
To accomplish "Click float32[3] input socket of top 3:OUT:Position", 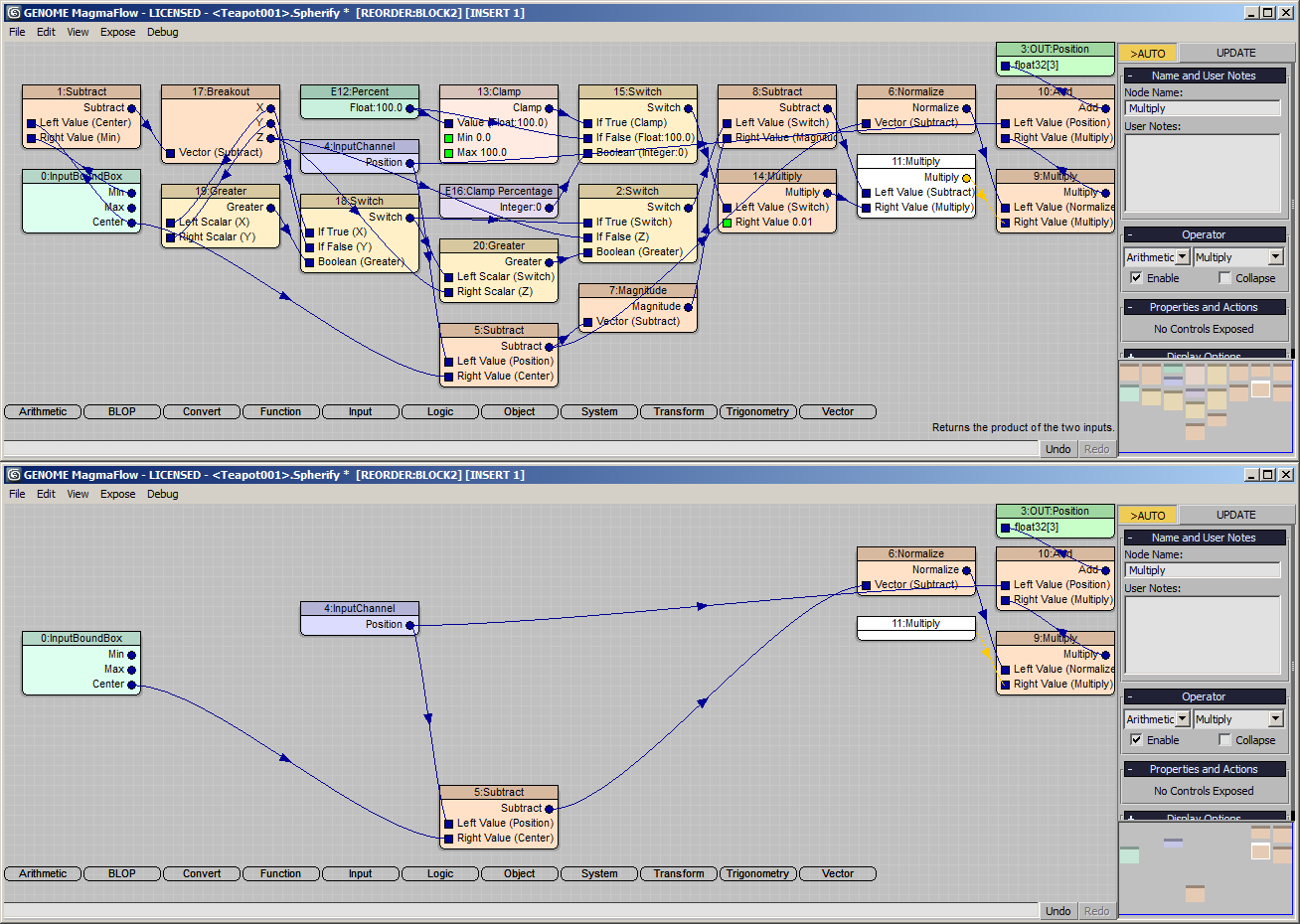I will coord(1005,66).
